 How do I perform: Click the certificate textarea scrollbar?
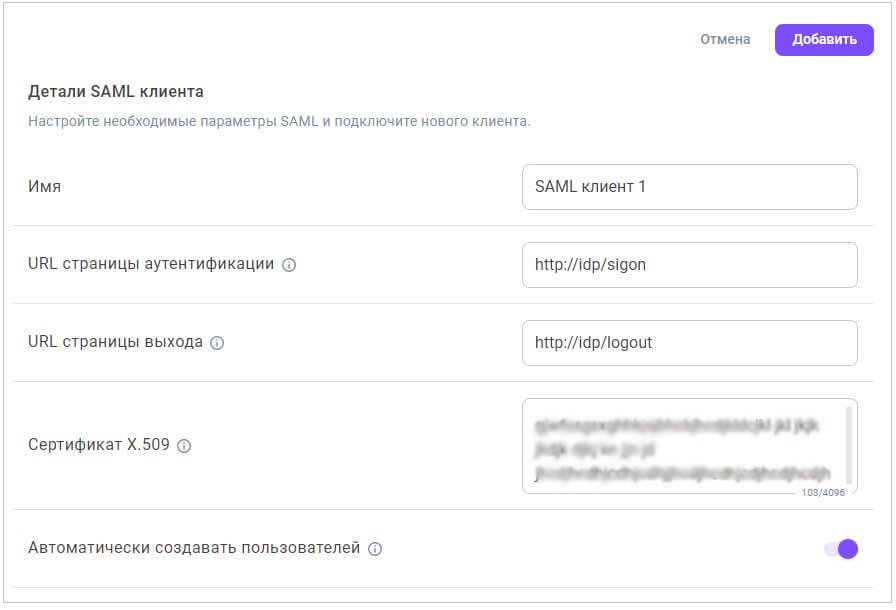849,446
